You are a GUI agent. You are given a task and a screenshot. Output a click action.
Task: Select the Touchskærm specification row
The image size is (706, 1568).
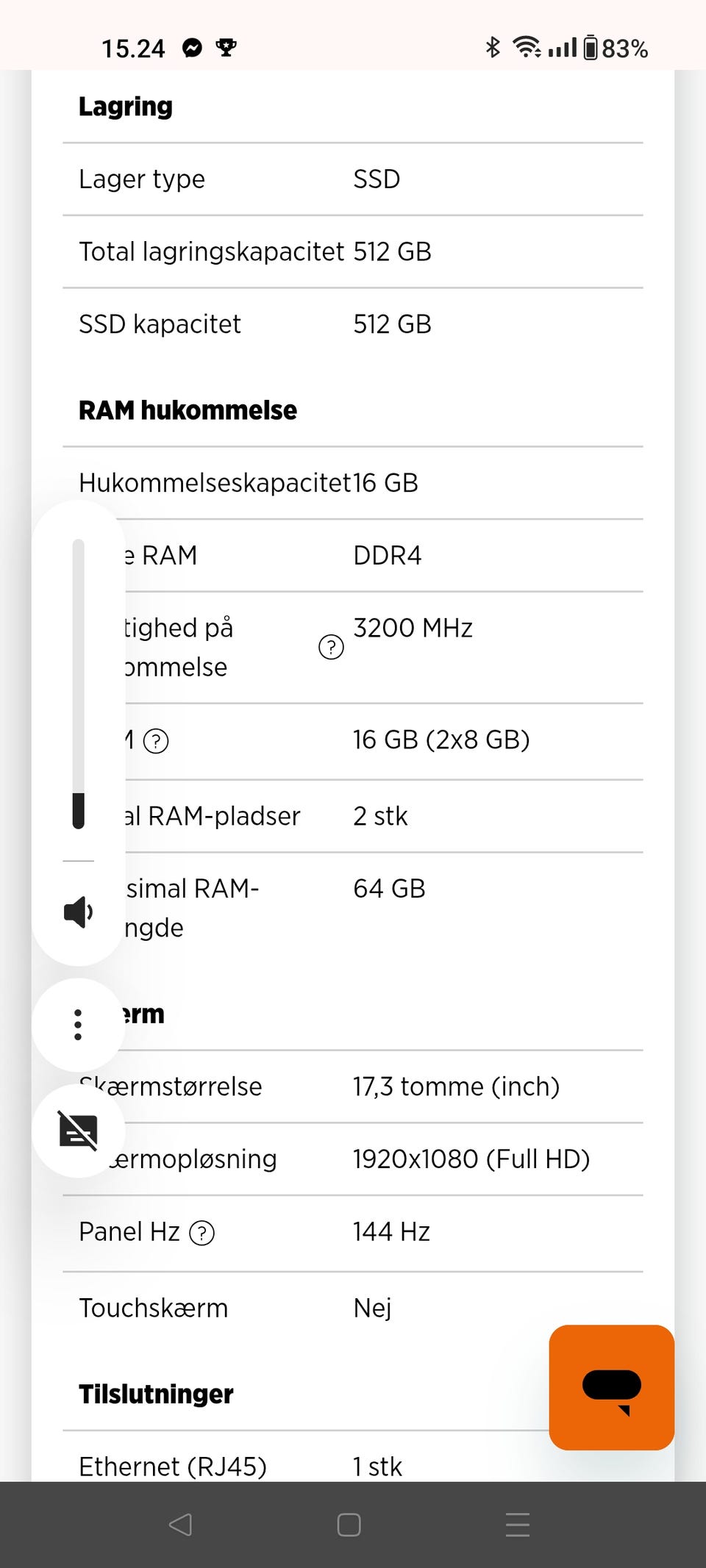353,1308
